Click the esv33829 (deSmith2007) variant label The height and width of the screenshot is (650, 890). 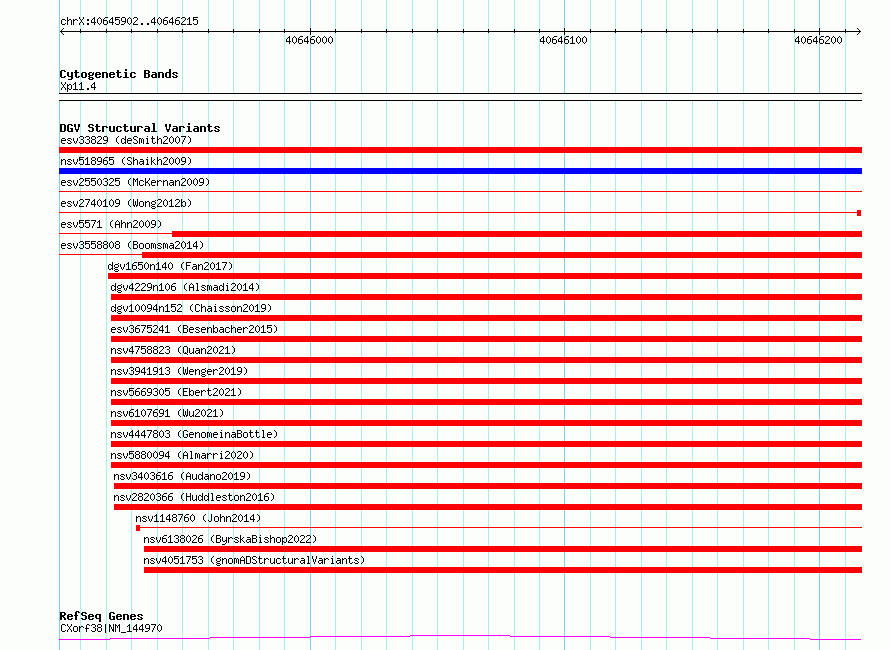pos(125,140)
